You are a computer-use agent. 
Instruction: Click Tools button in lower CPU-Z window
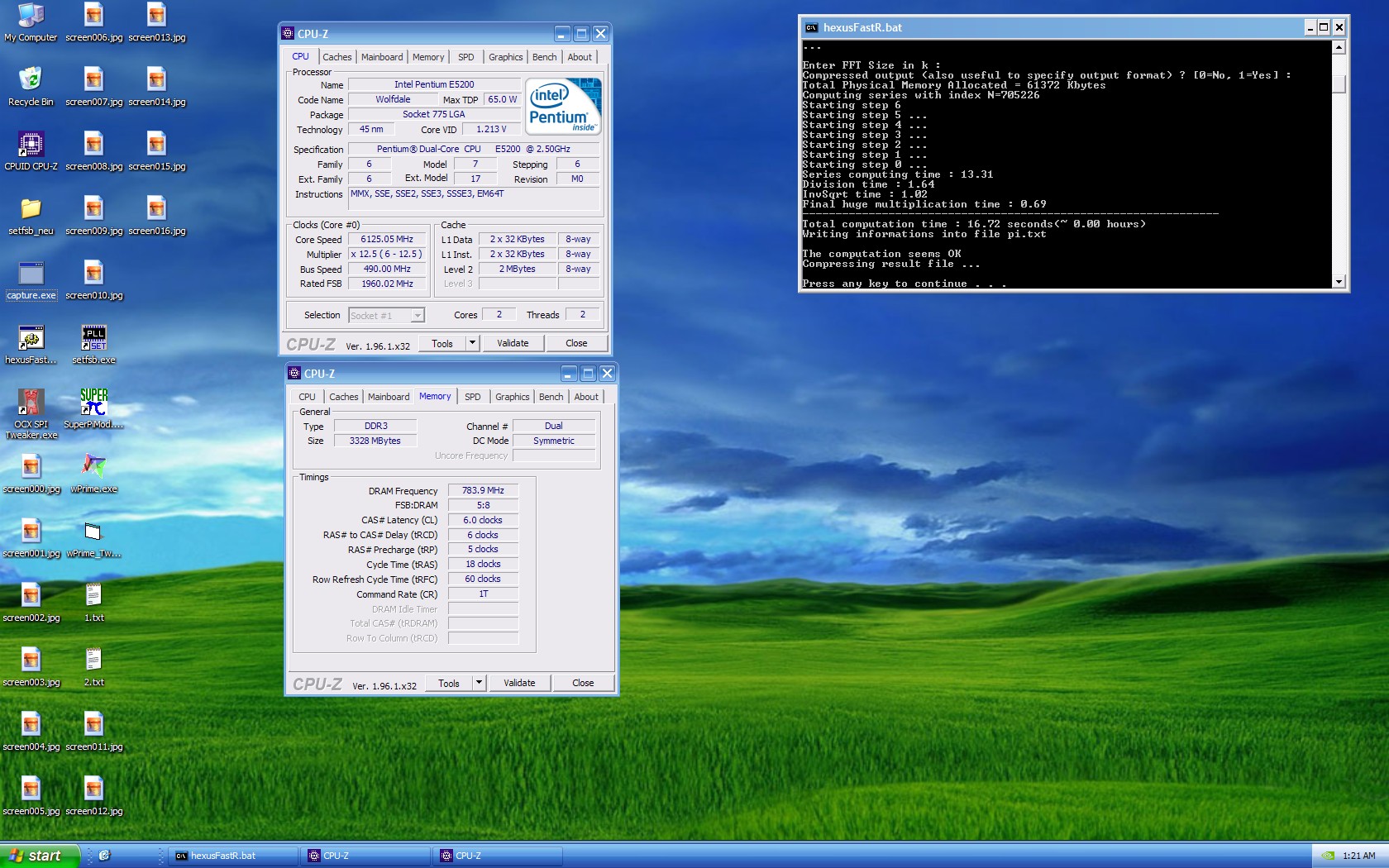[x=449, y=683]
